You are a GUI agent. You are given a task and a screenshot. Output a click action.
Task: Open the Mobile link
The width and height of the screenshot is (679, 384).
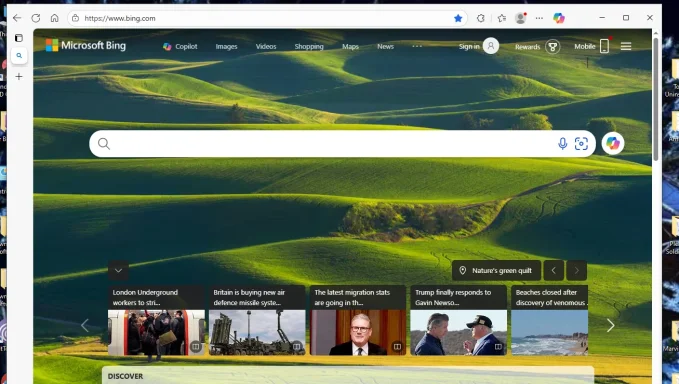585,46
